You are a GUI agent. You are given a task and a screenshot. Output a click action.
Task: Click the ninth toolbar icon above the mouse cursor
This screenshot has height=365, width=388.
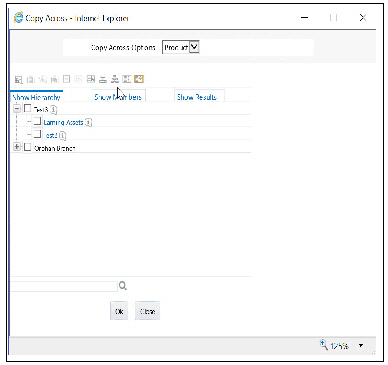click(115, 79)
